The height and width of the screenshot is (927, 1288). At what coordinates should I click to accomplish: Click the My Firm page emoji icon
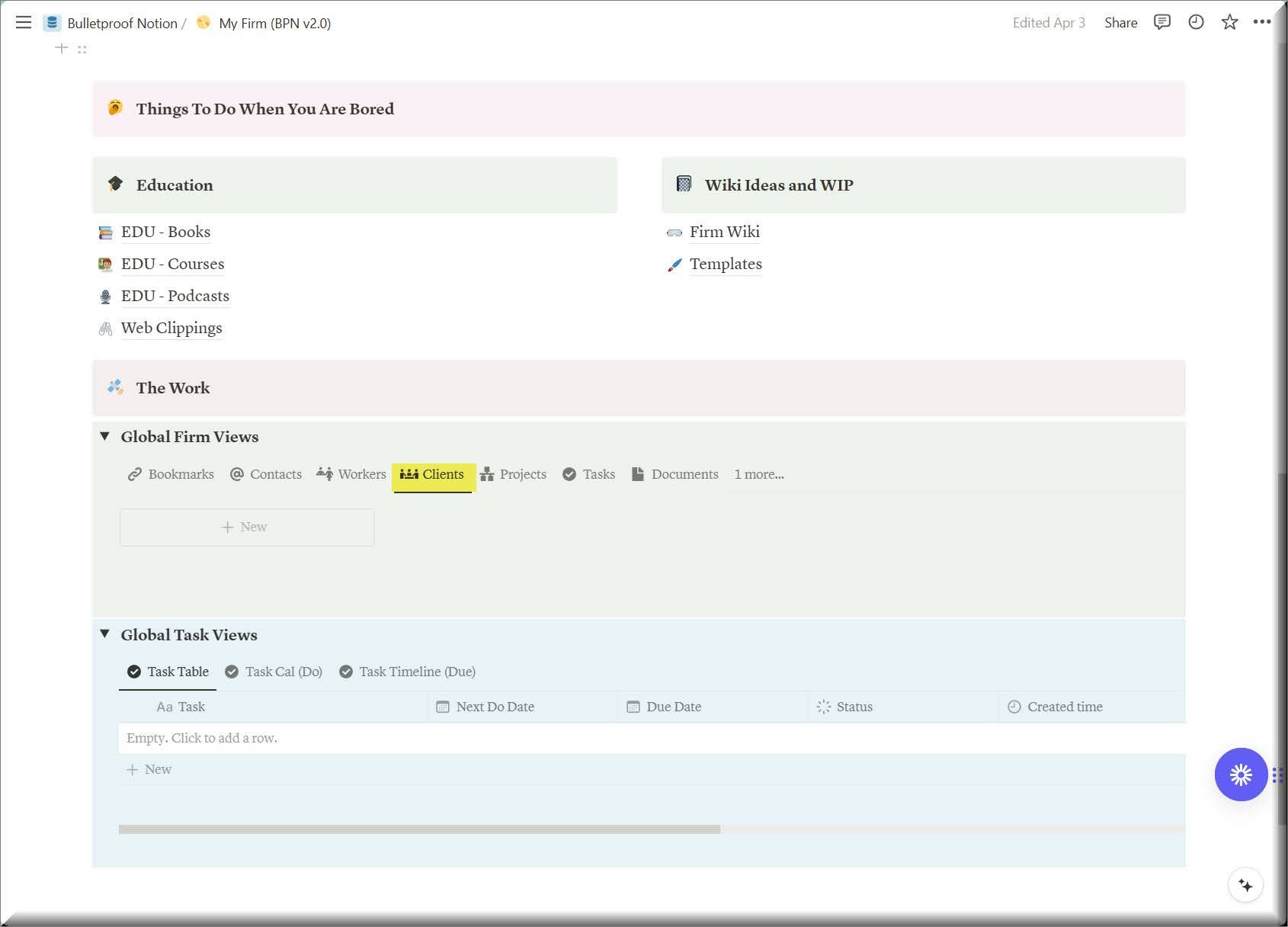203,23
